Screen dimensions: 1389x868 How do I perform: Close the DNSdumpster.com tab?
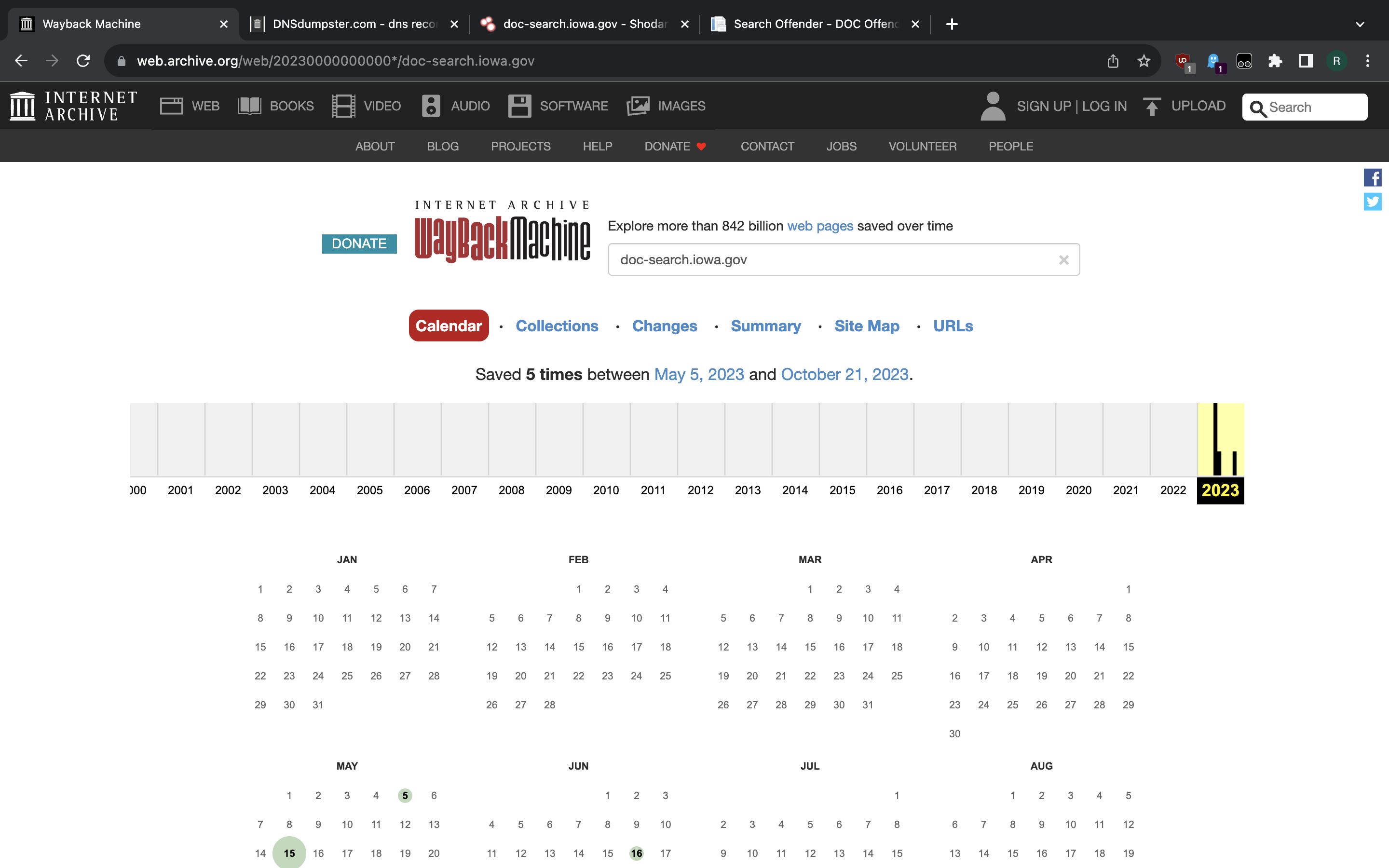[x=454, y=24]
